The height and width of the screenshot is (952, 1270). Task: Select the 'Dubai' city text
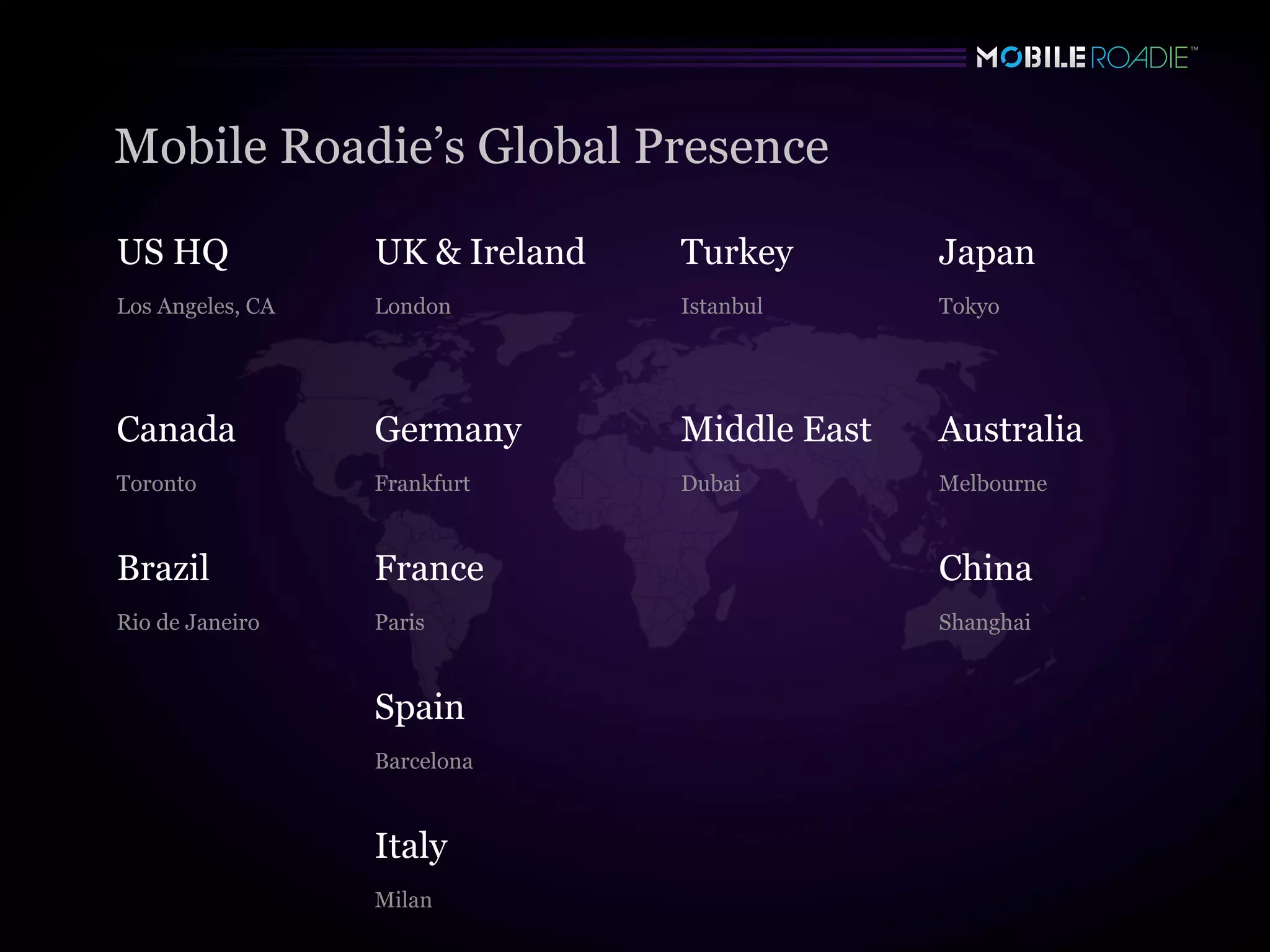tap(711, 483)
